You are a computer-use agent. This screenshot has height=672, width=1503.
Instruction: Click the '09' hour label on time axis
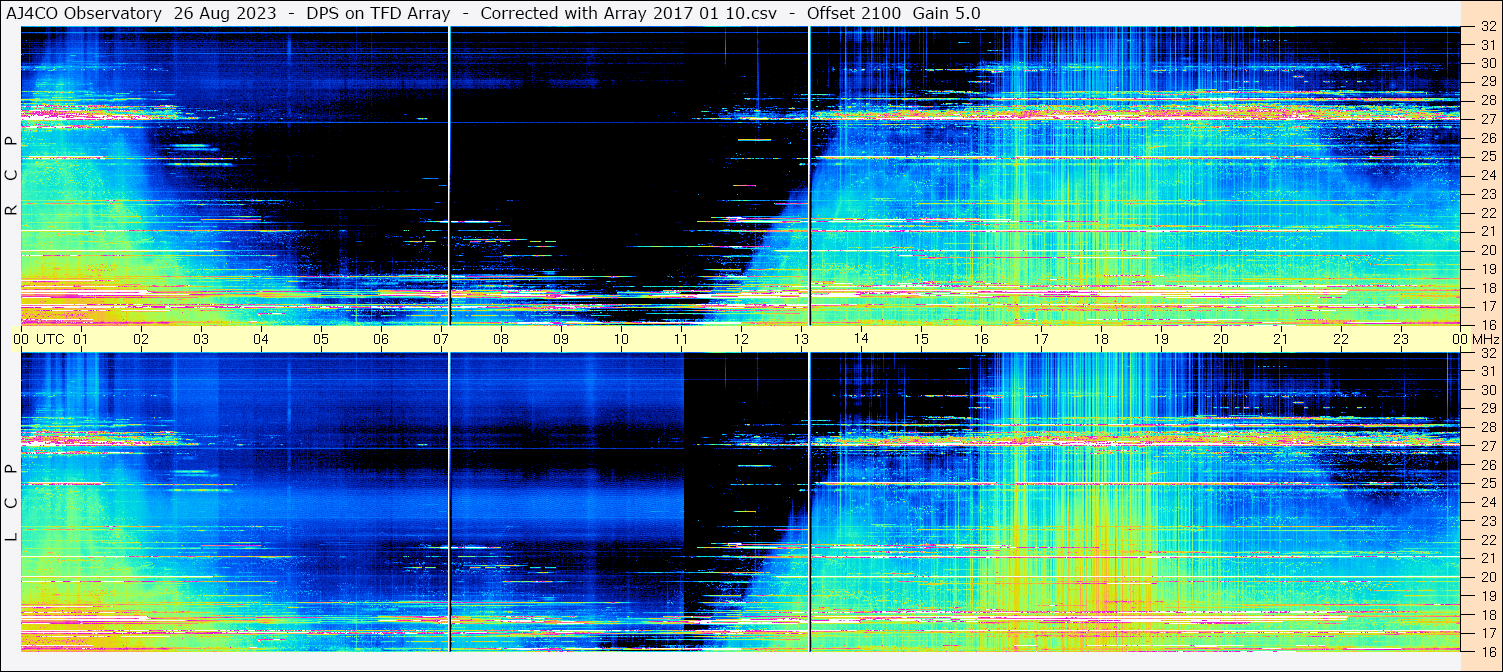(x=561, y=339)
